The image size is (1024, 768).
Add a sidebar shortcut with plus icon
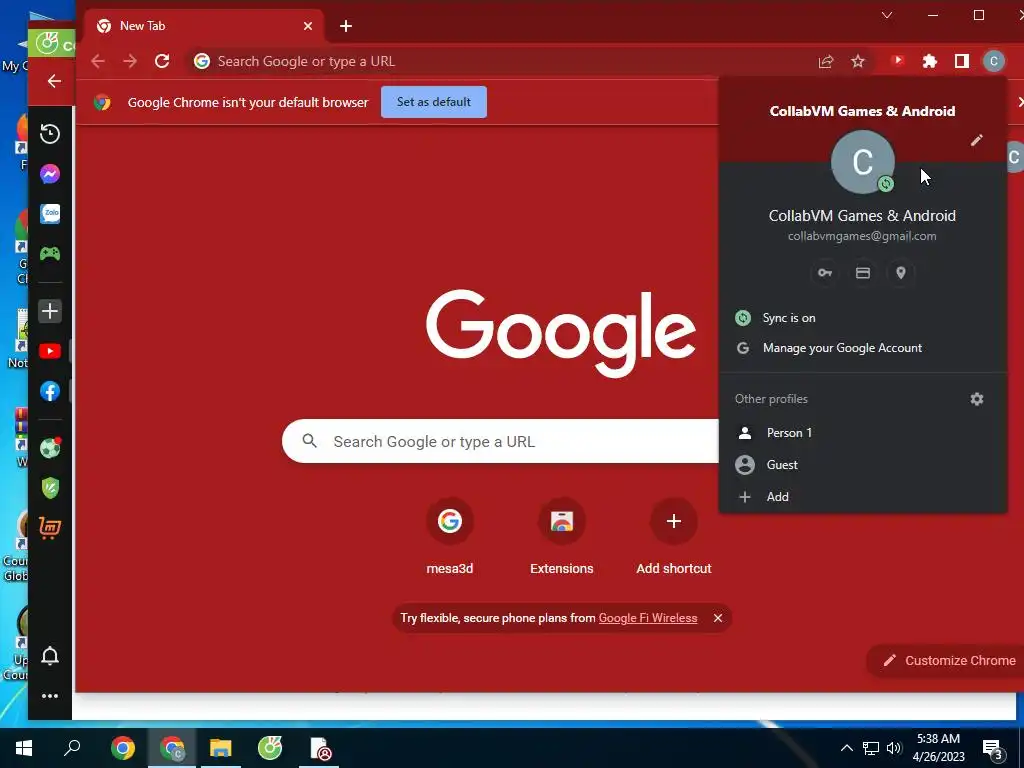tap(50, 311)
